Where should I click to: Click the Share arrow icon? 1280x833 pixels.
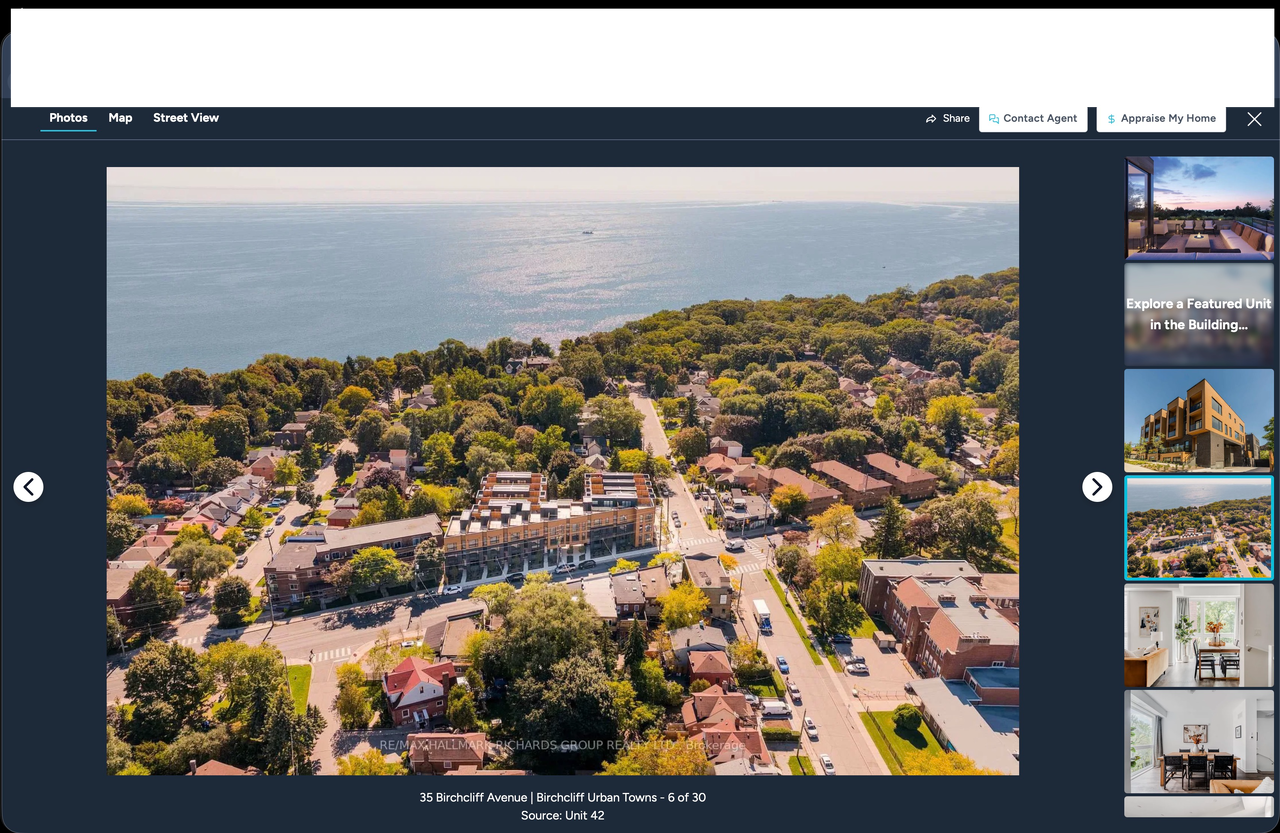coord(931,118)
